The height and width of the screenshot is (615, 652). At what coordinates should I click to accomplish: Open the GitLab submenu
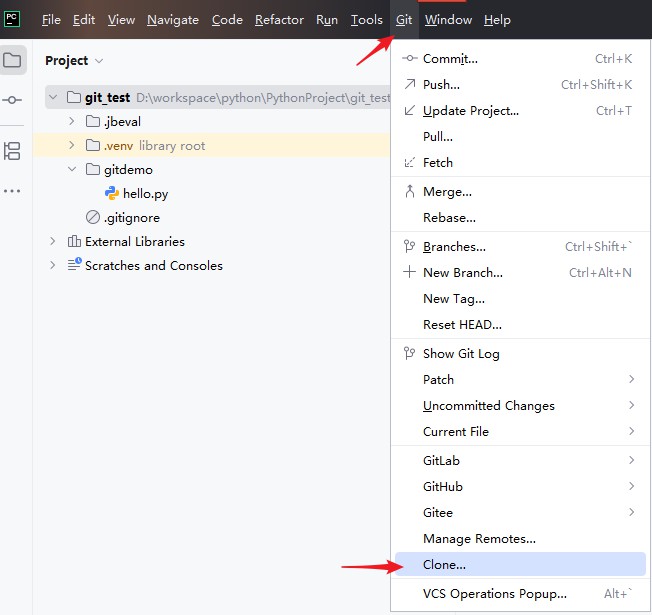(x=520, y=460)
